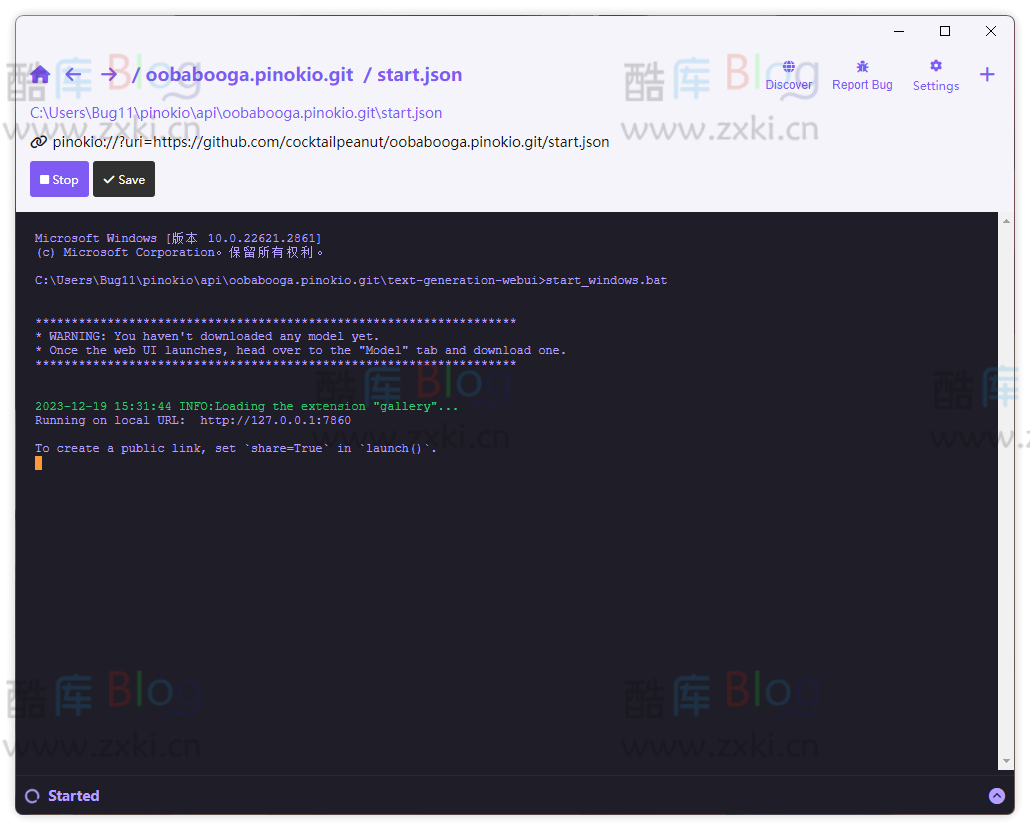Click the Started status label
The height and width of the screenshot is (830, 1030).
point(74,795)
